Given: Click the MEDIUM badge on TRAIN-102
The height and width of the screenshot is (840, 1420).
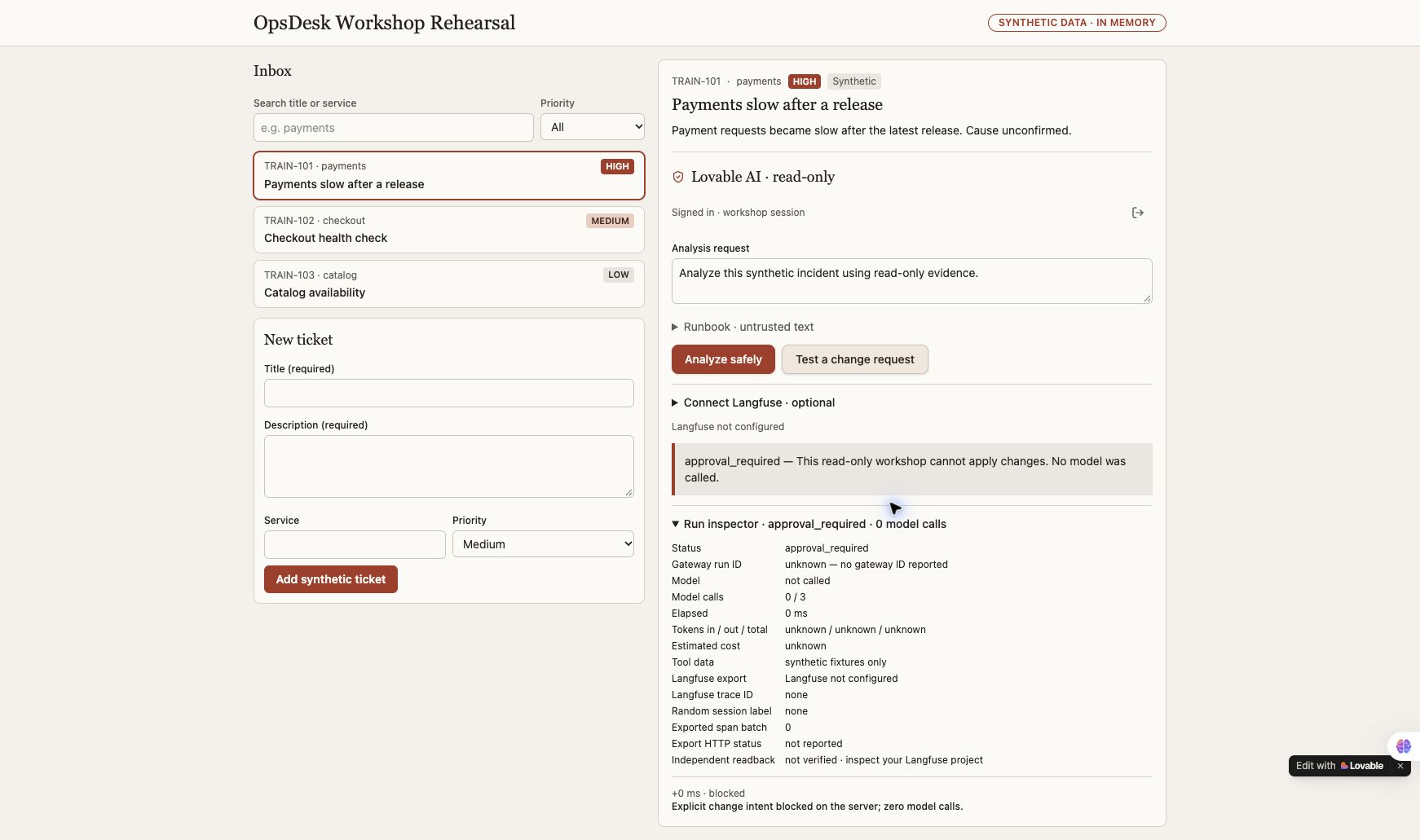Looking at the screenshot, I should 610,221.
